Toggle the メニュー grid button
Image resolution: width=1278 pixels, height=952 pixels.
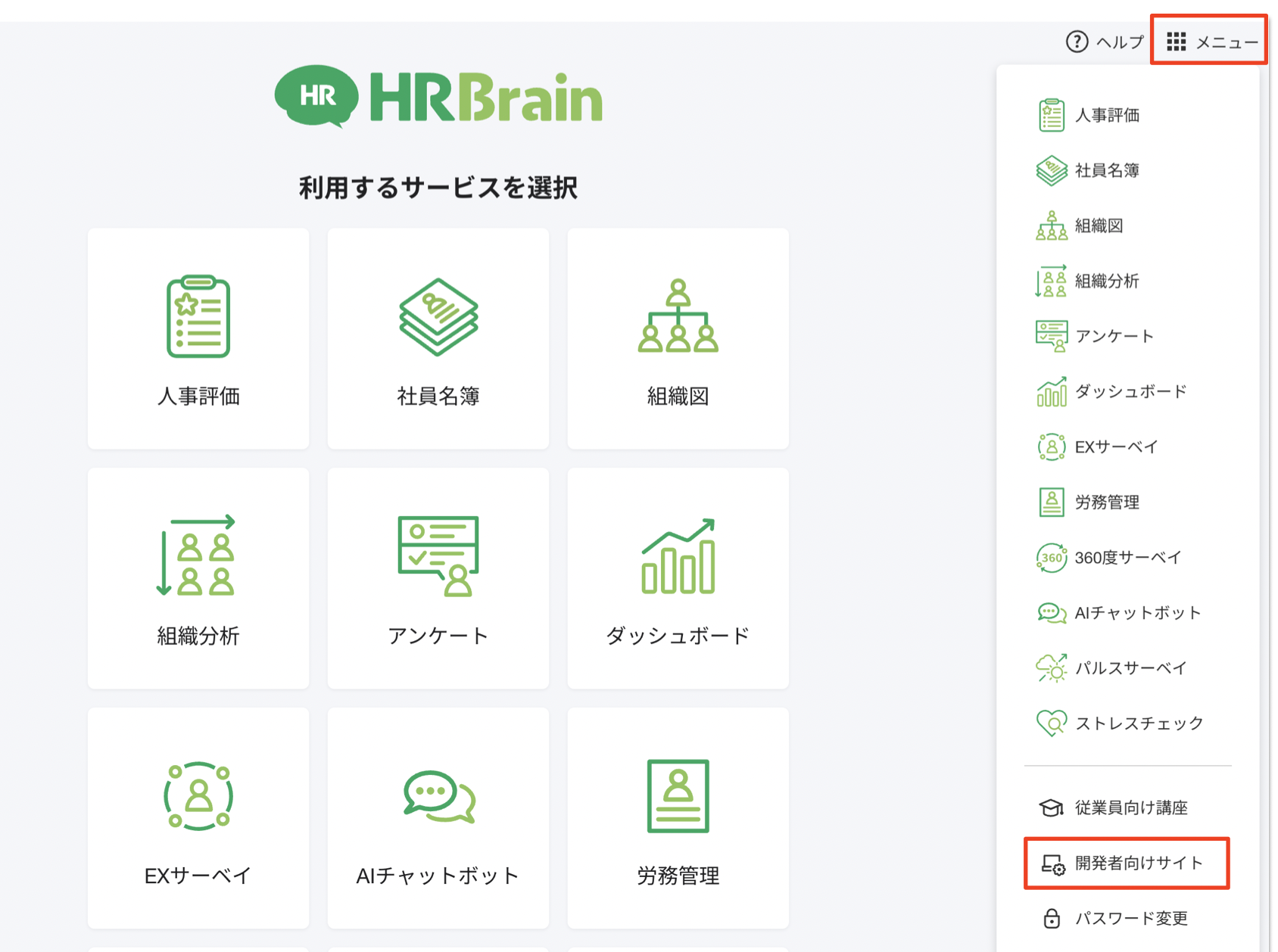pos(1211,42)
